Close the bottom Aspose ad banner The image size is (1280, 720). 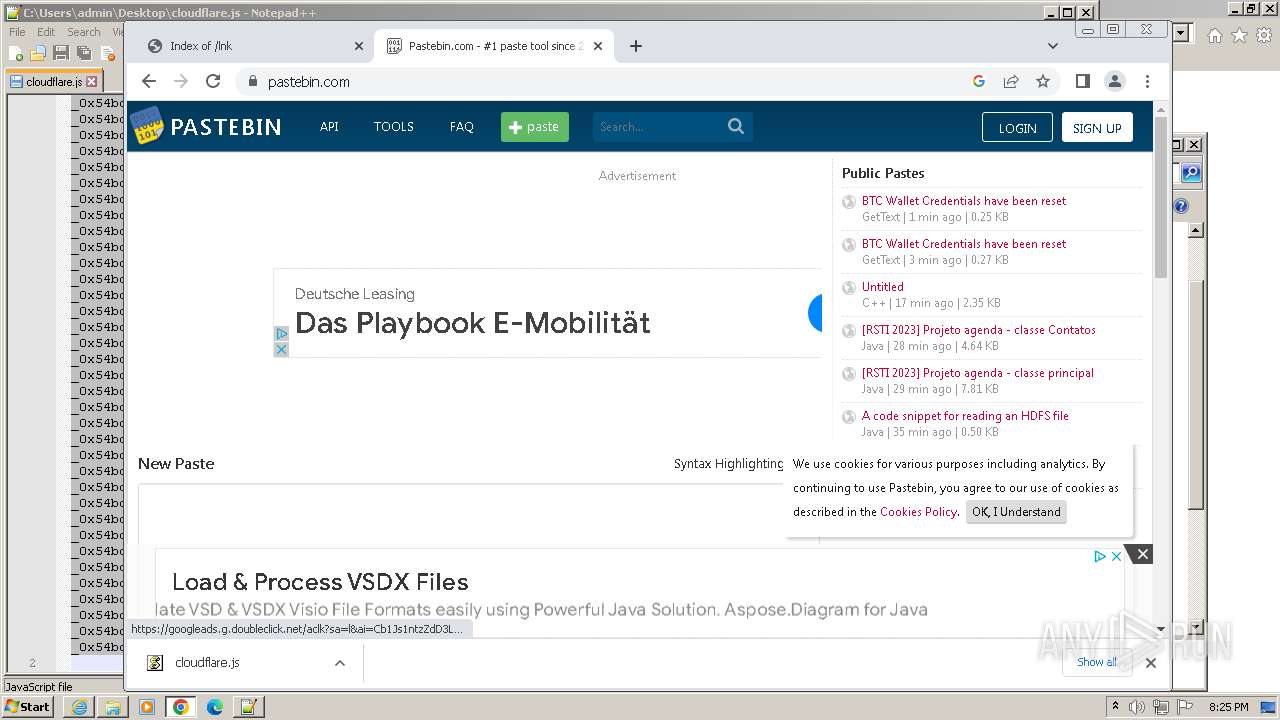1142,554
